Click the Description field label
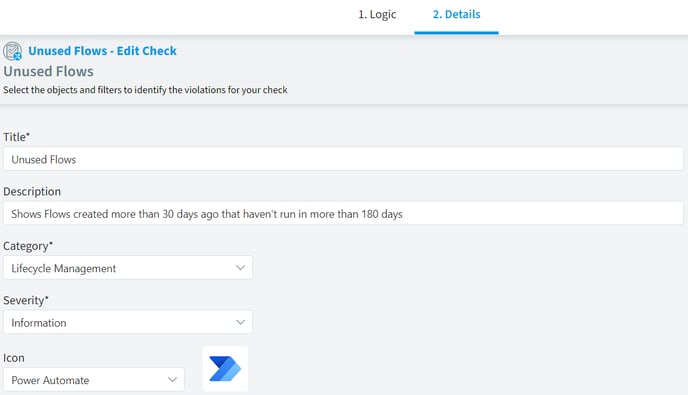Viewport: 688px width, 395px height. tap(32, 191)
